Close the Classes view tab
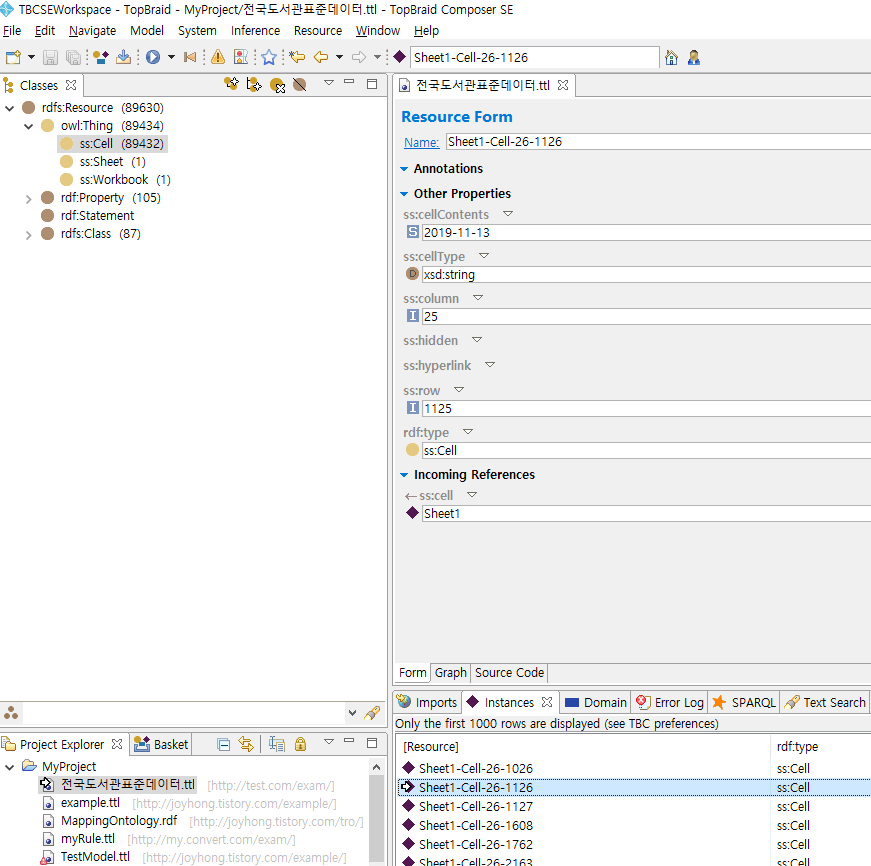This screenshot has height=866, width=871. point(71,85)
